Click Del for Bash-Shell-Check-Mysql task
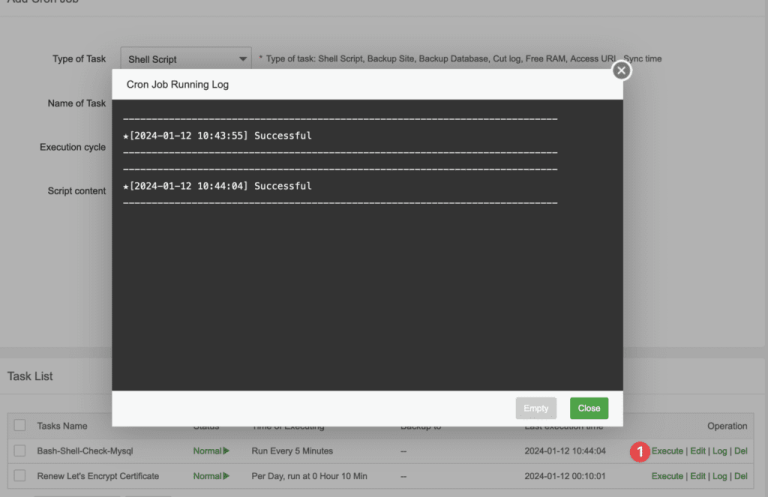This screenshot has width=768, height=497. click(x=741, y=451)
